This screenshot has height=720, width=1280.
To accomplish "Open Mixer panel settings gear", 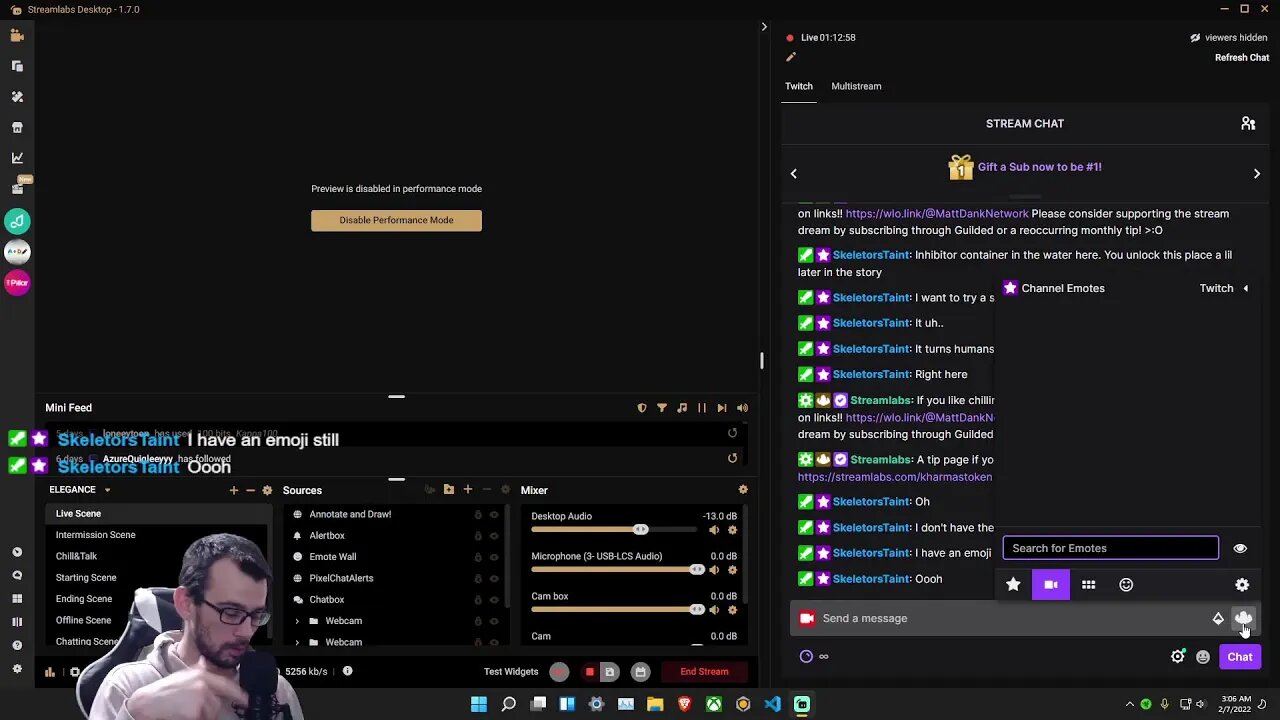I will 743,490.
